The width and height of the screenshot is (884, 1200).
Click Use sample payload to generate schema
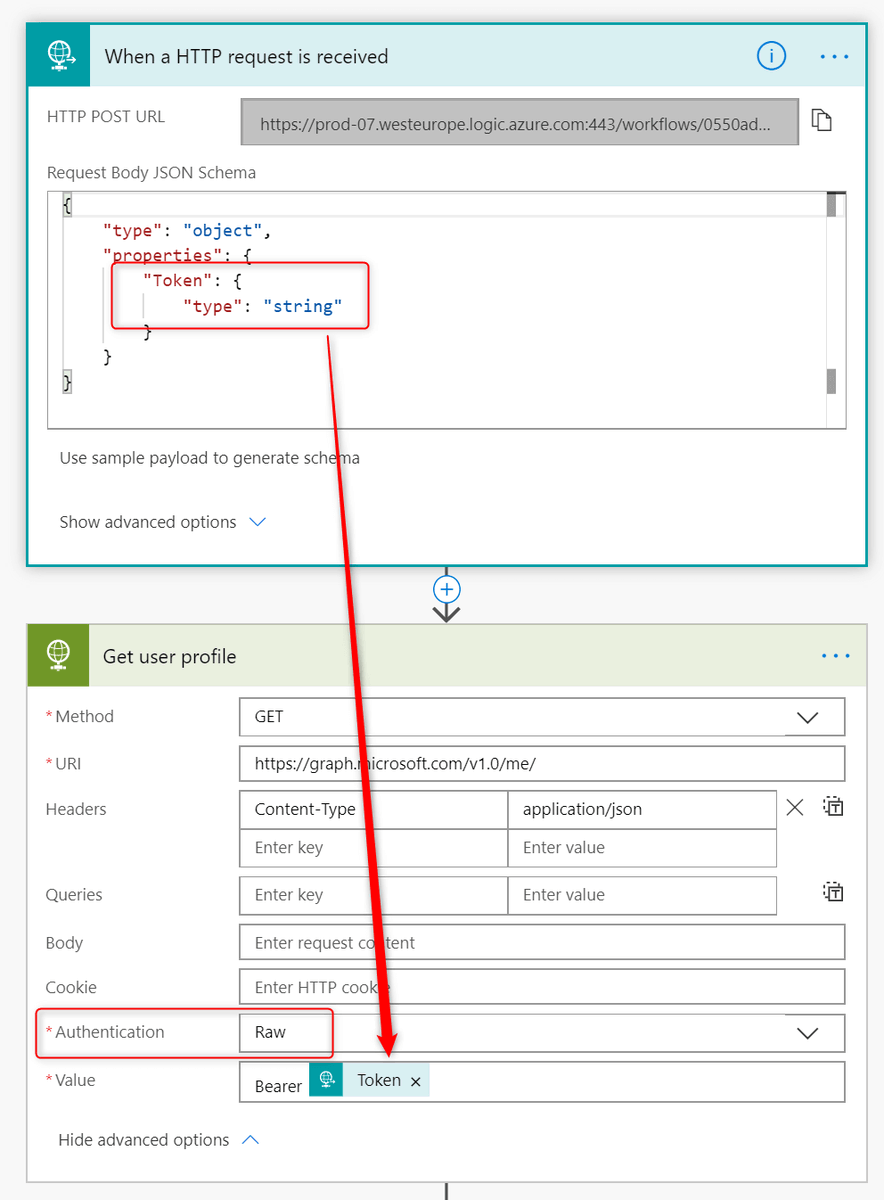coord(209,457)
